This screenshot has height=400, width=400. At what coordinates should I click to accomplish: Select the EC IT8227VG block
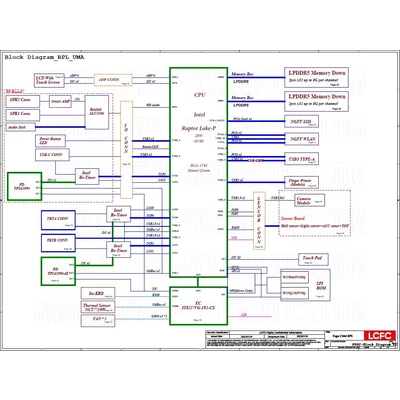coord(198,306)
